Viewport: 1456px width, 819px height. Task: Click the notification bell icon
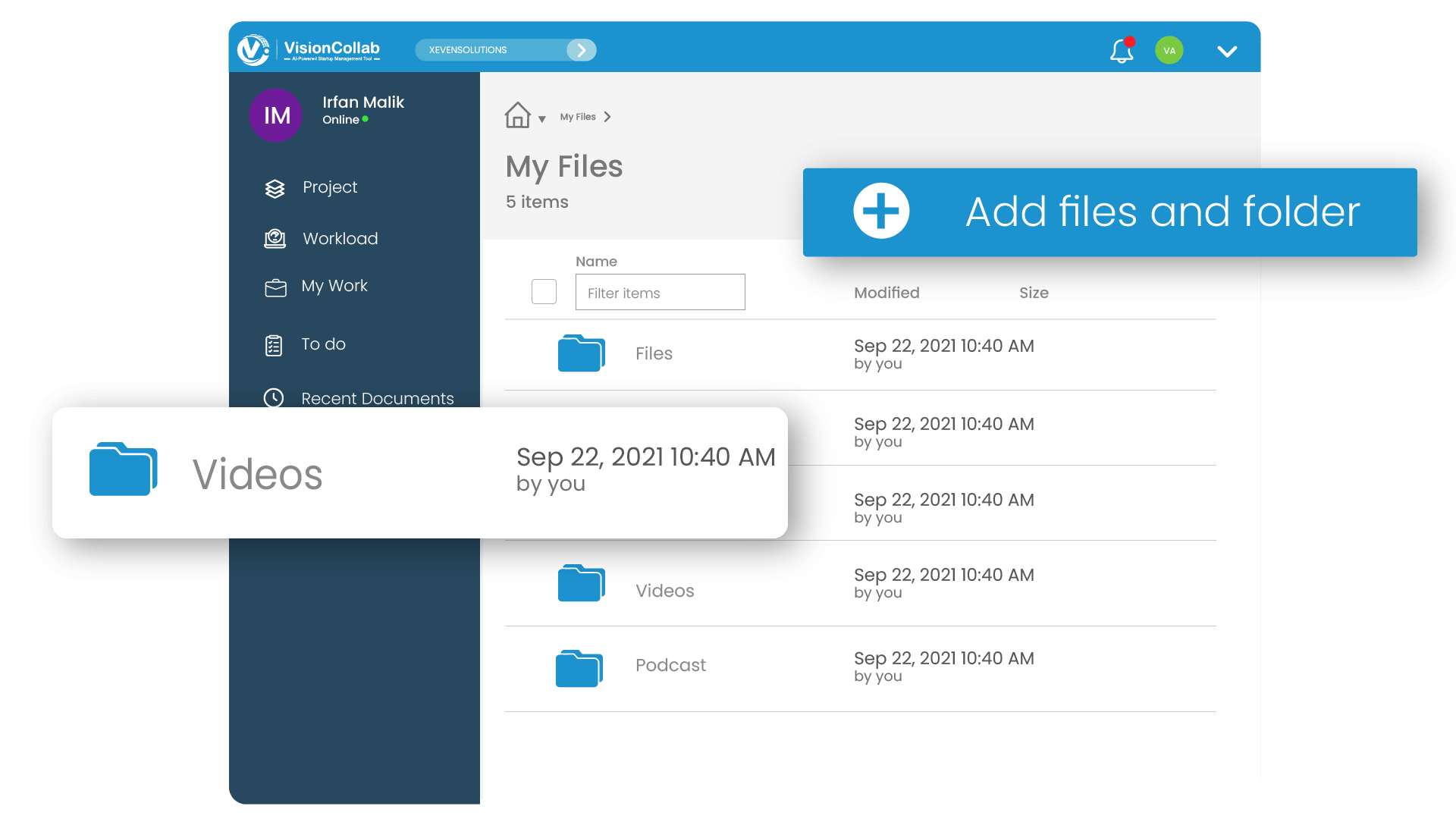1121,51
